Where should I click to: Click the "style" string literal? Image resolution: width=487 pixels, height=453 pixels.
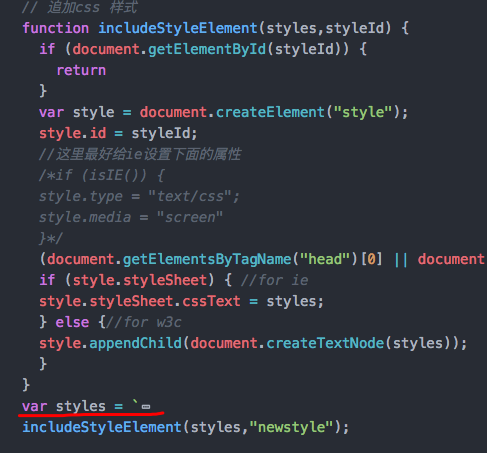(x=363, y=112)
